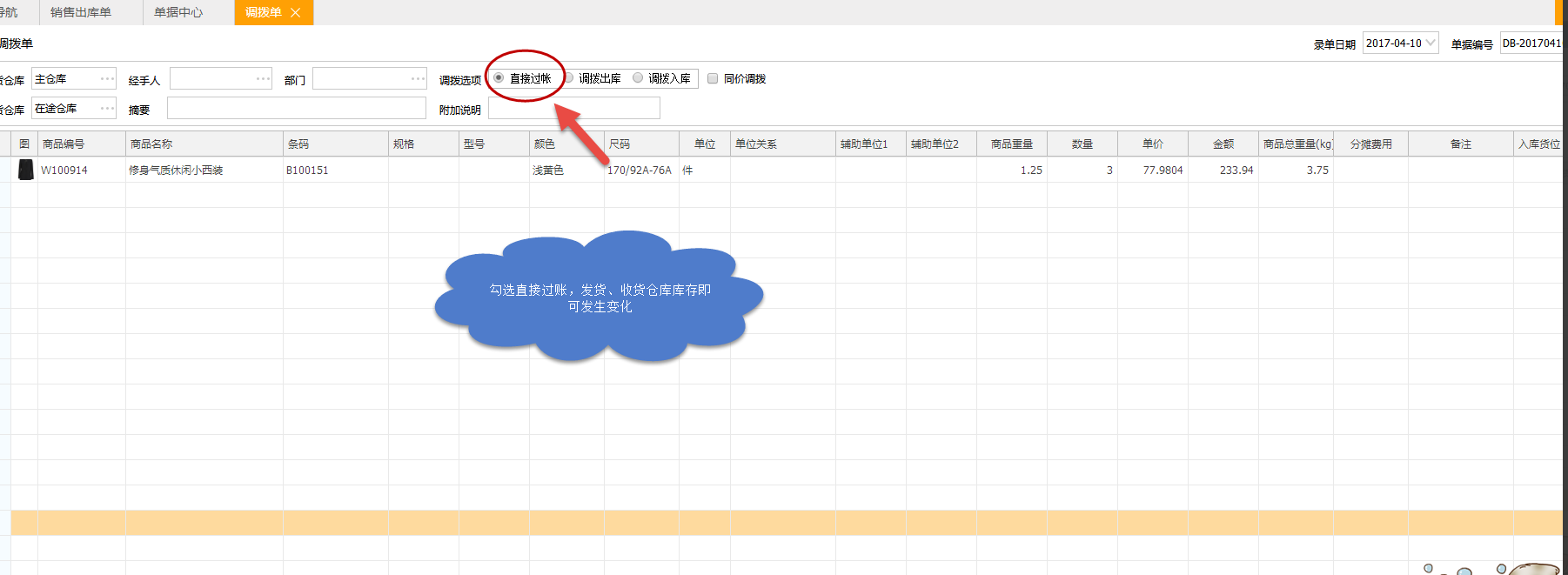Click the 件 unit cell
Image resolution: width=1568 pixels, height=575 pixels.
[705, 170]
